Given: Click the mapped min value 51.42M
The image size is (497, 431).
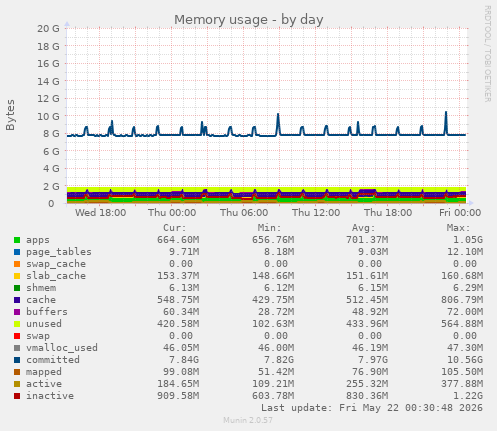Looking at the screenshot, I should click(x=276, y=372).
